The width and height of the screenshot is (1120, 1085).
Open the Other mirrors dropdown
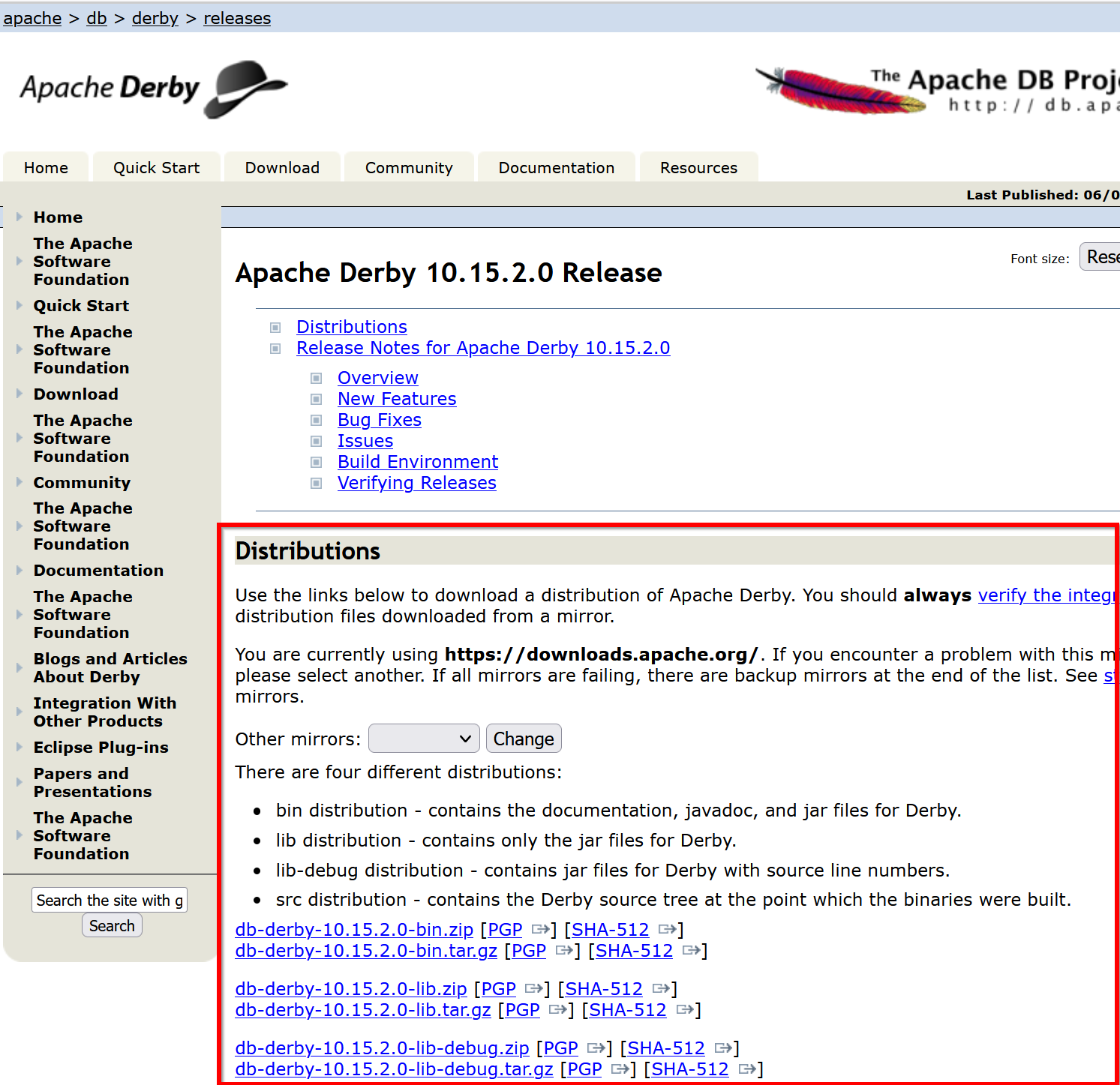click(424, 739)
